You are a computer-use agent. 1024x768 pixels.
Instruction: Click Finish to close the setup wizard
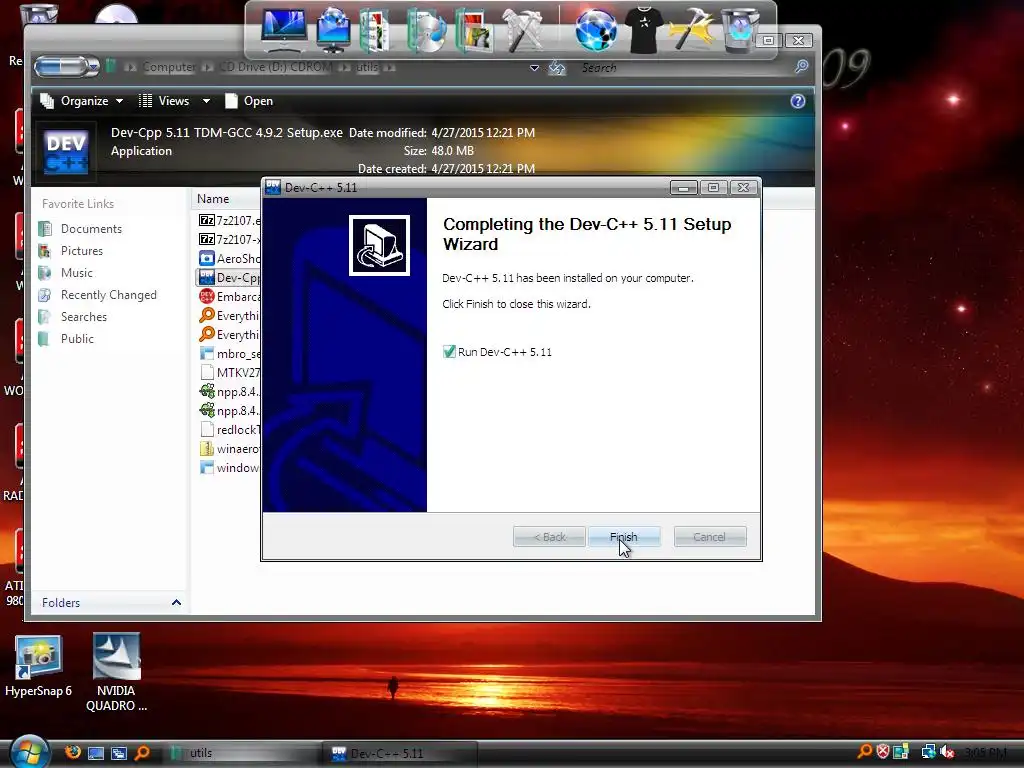coord(624,537)
